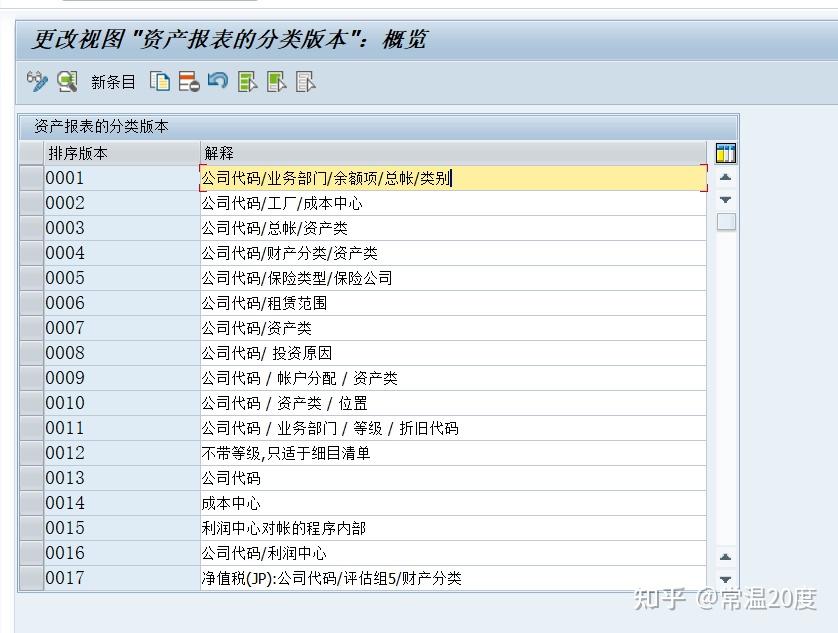Select the Position (magnifying glass) icon
838x633 pixels.
point(66,82)
